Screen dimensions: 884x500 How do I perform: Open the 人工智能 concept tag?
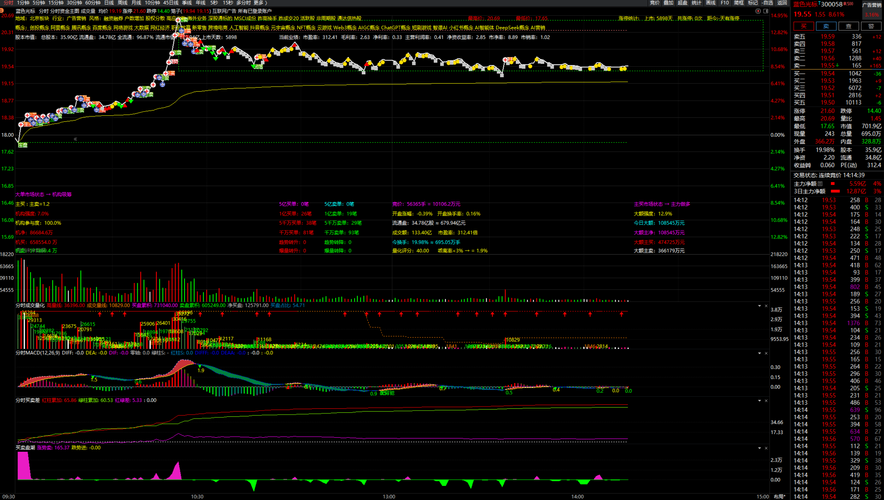pos(238,27)
